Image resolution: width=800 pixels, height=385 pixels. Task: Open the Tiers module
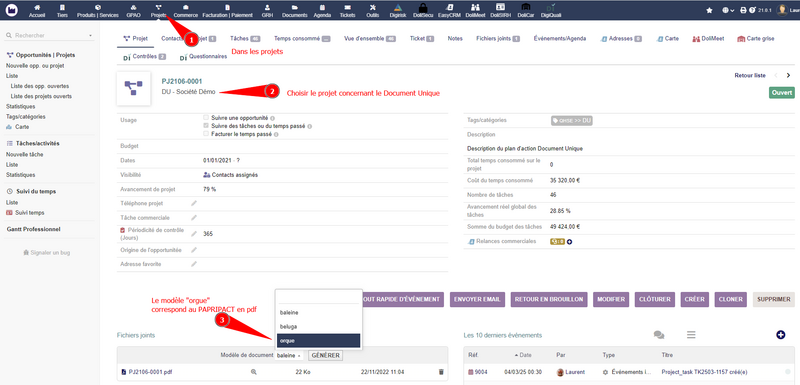[62, 11]
